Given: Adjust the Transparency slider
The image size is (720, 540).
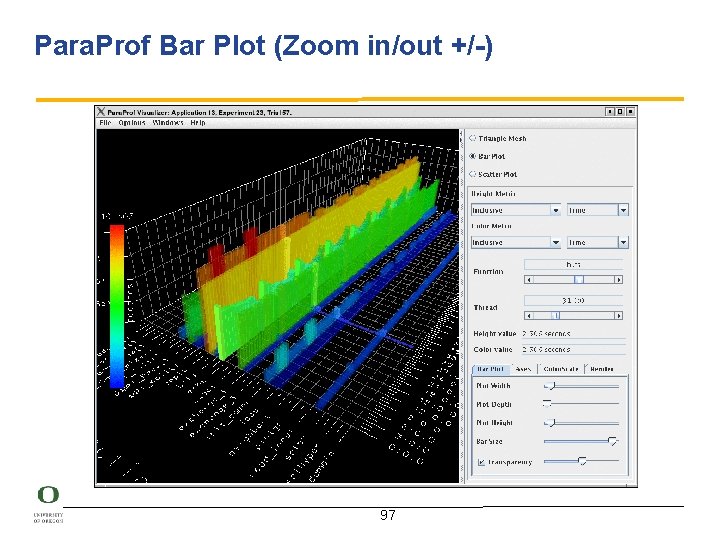Looking at the screenshot, I should pyautogui.click(x=582, y=461).
